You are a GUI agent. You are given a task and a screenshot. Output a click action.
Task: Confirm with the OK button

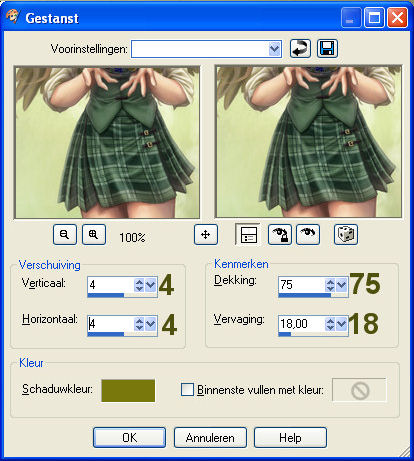129,437
